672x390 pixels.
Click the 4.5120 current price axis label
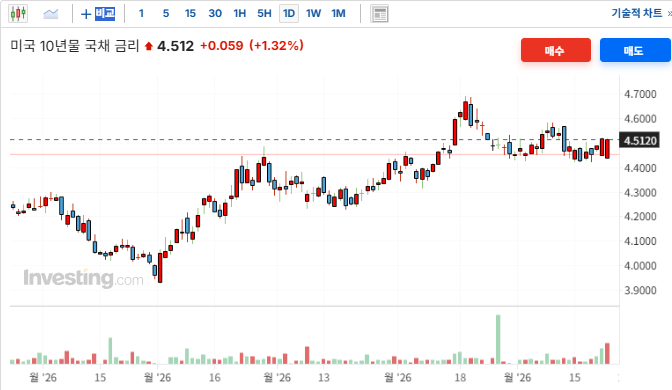640,141
